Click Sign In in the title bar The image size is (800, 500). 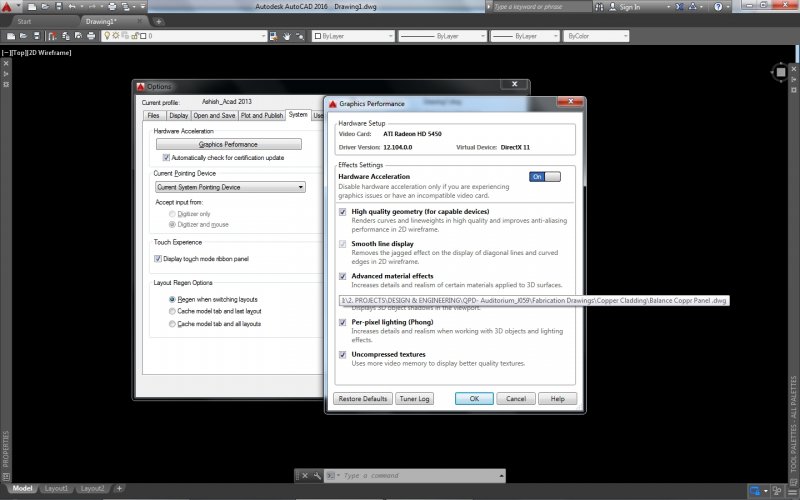pyautogui.click(x=625, y=7)
